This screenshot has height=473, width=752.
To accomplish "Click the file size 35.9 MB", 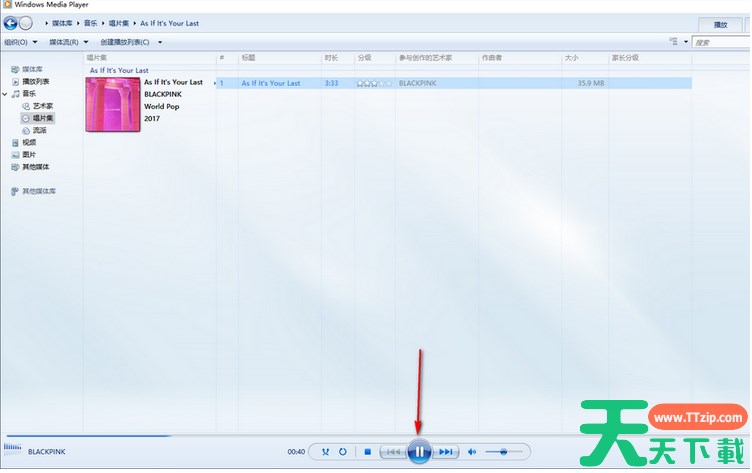I will [x=591, y=83].
